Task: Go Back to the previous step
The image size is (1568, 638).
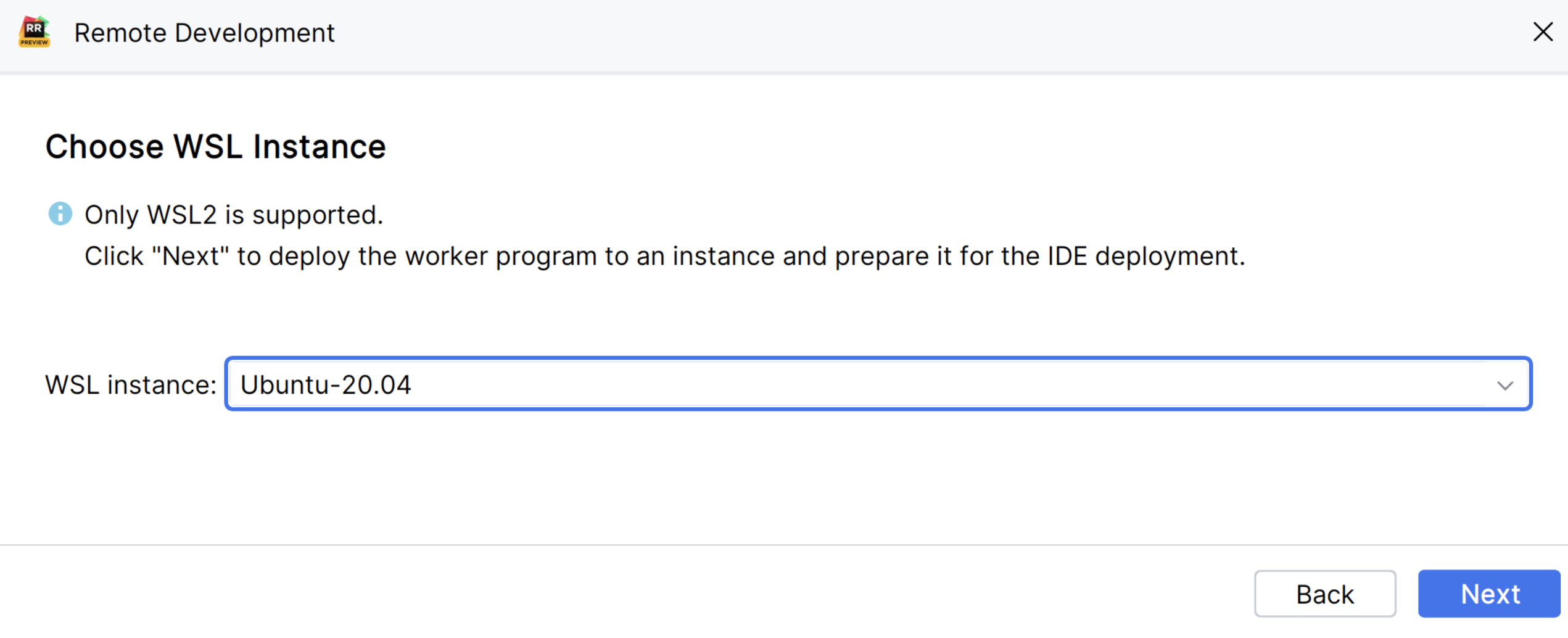Action: (x=1324, y=594)
